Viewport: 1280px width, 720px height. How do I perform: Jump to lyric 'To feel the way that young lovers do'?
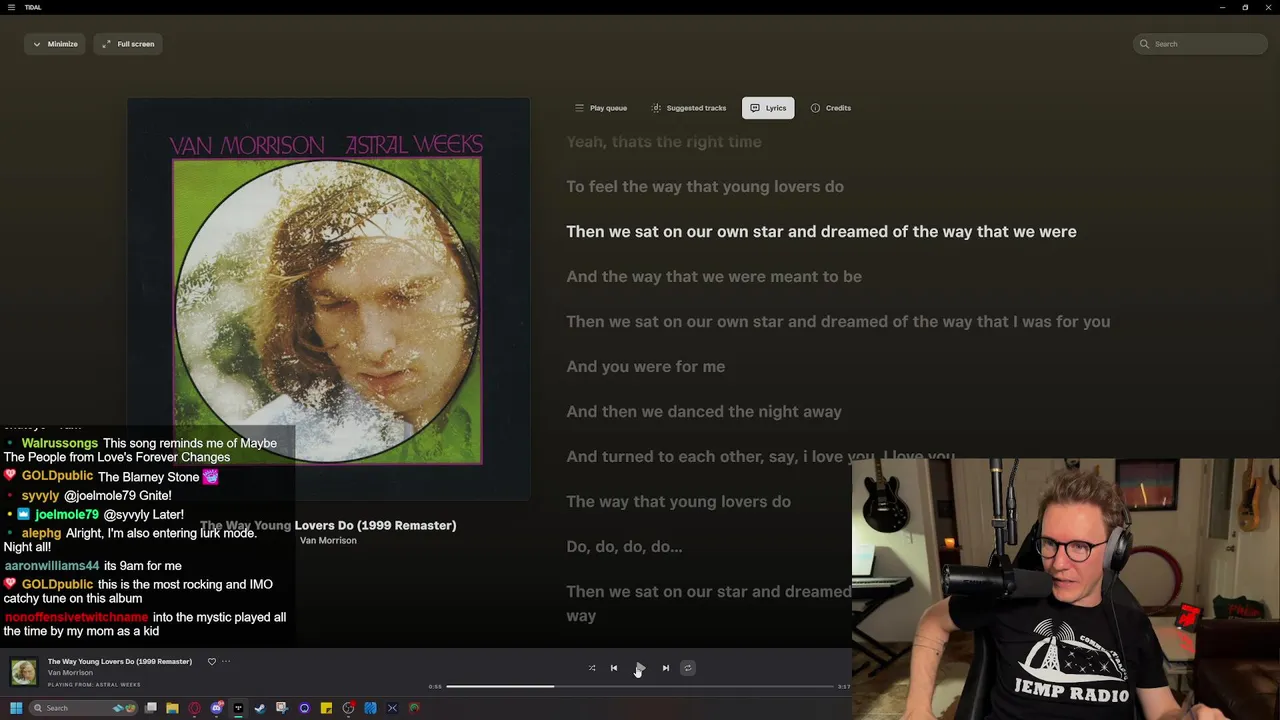705,187
